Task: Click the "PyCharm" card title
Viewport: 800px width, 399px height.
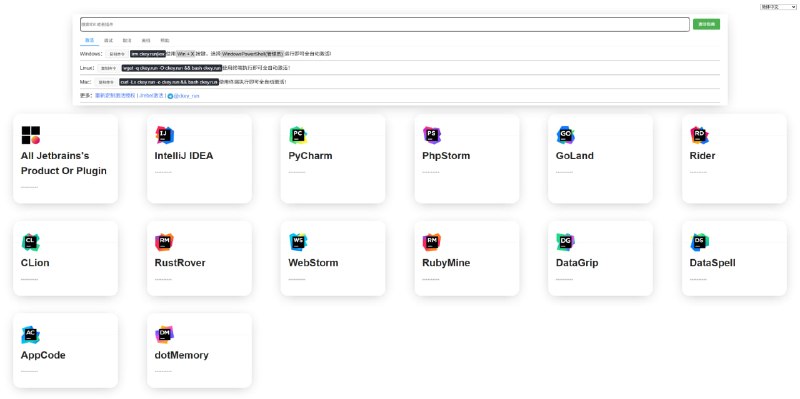Action: pos(310,156)
